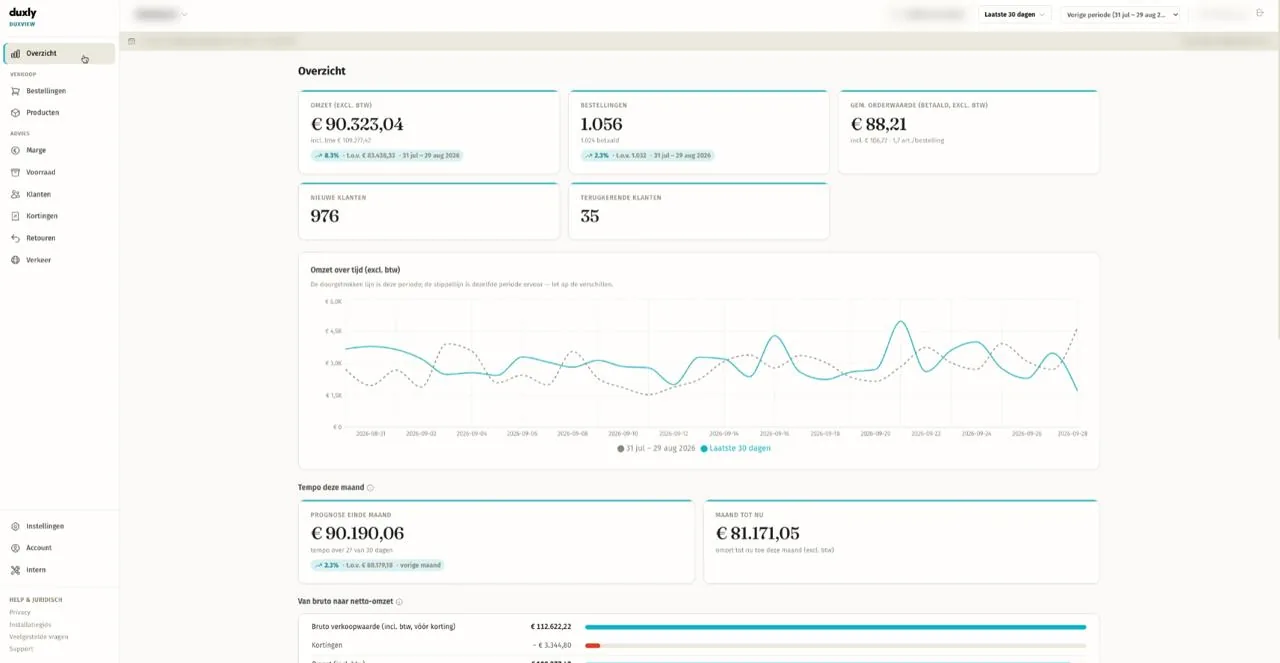Click the Prognose einde maand card
This screenshot has height=663, width=1280.
[496, 542]
